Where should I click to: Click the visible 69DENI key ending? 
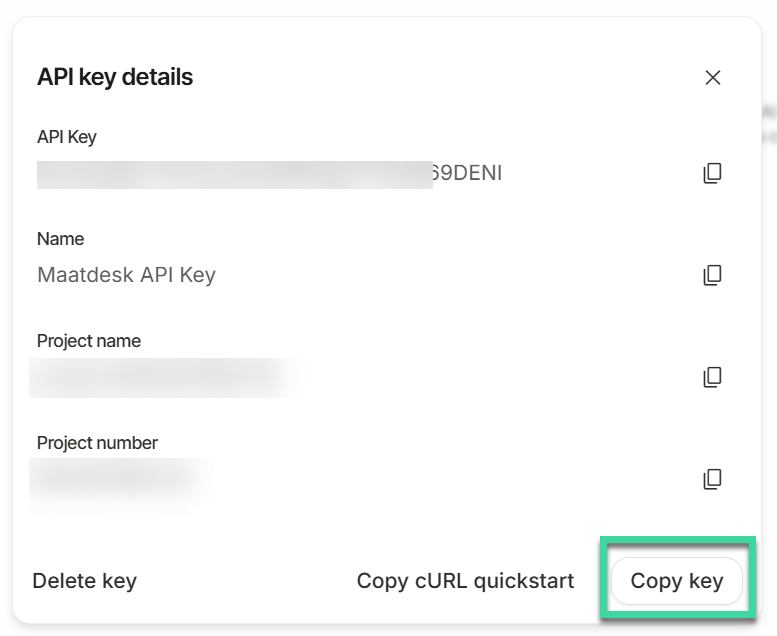467,174
